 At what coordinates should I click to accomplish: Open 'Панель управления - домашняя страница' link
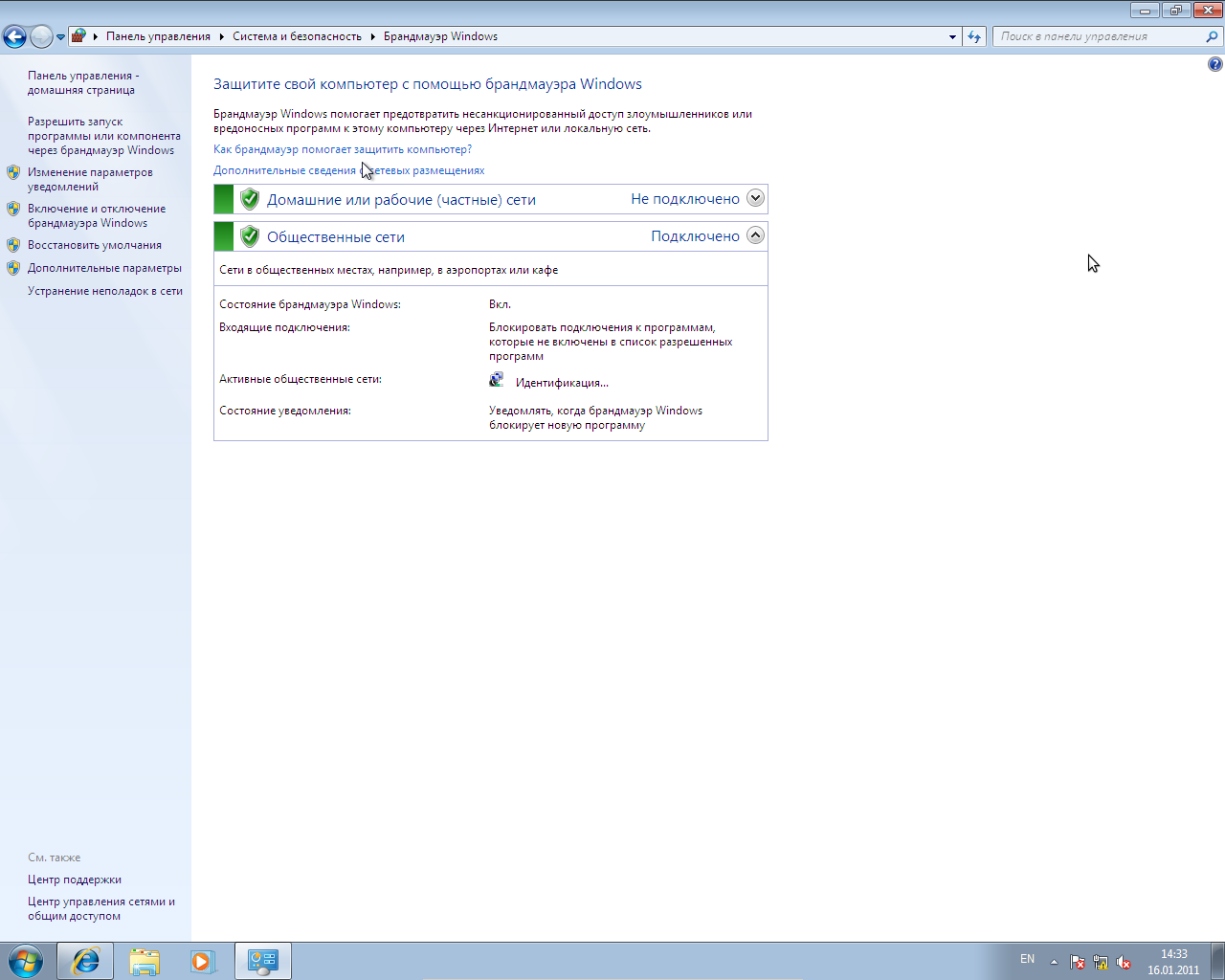click(x=83, y=82)
